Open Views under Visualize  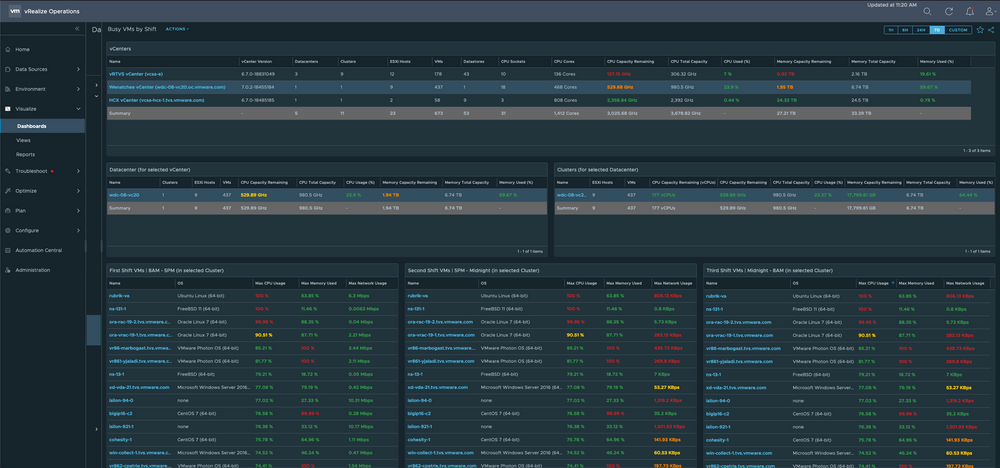(x=24, y=140)
